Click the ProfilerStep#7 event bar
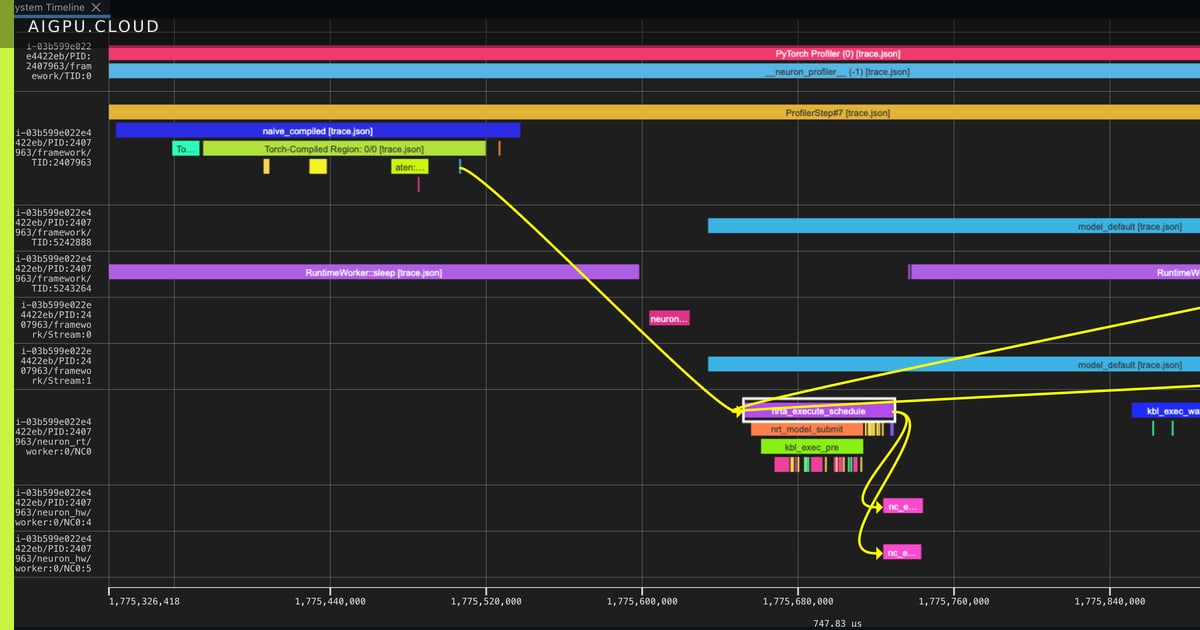This screenshot has width=1200, height=630. [x=654, y=113]
